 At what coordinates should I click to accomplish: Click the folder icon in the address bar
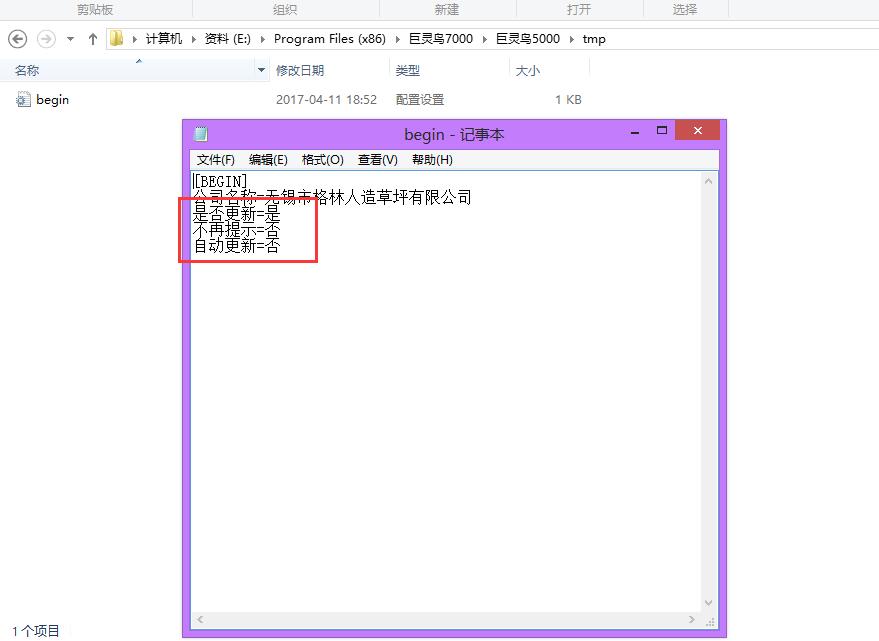pos(117,39)
